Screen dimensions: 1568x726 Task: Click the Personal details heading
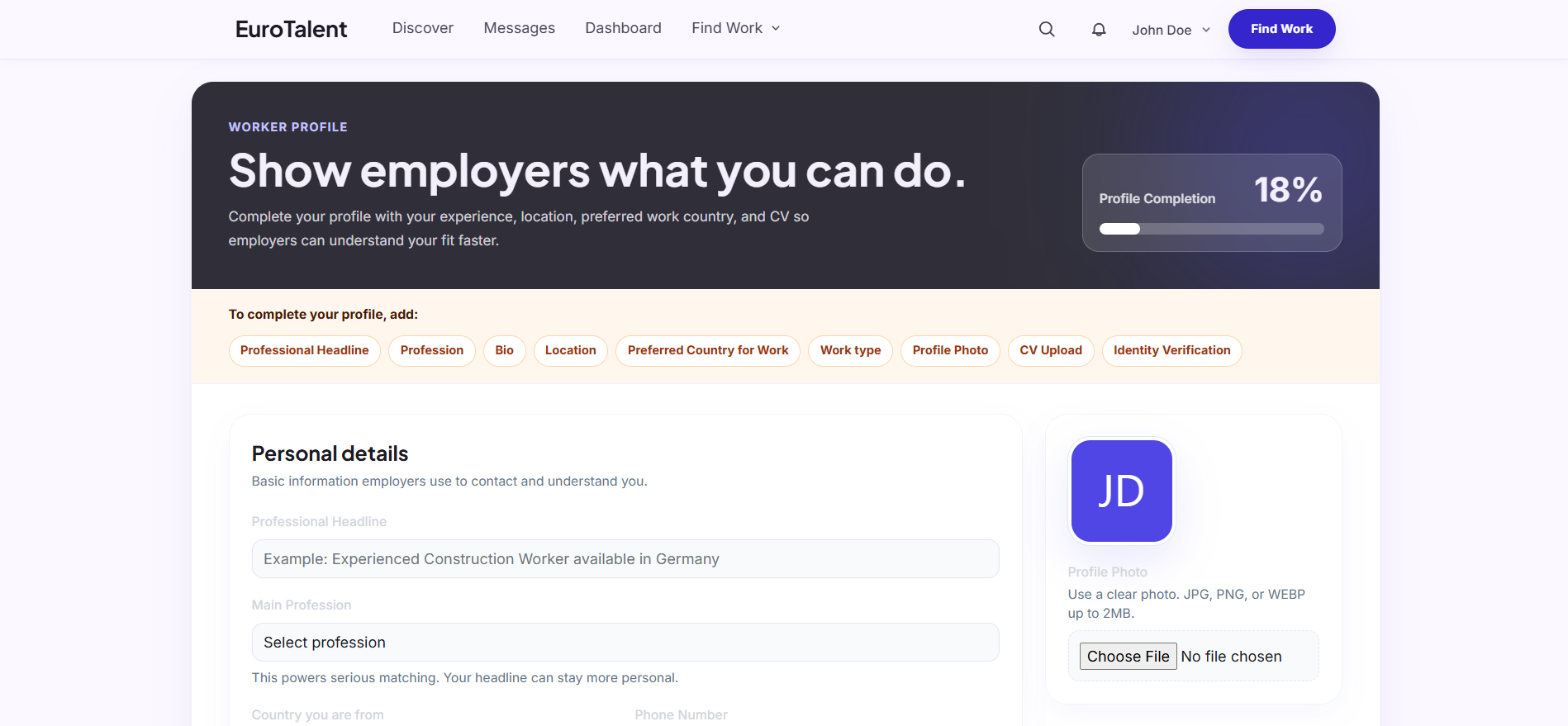pos(330,453)
